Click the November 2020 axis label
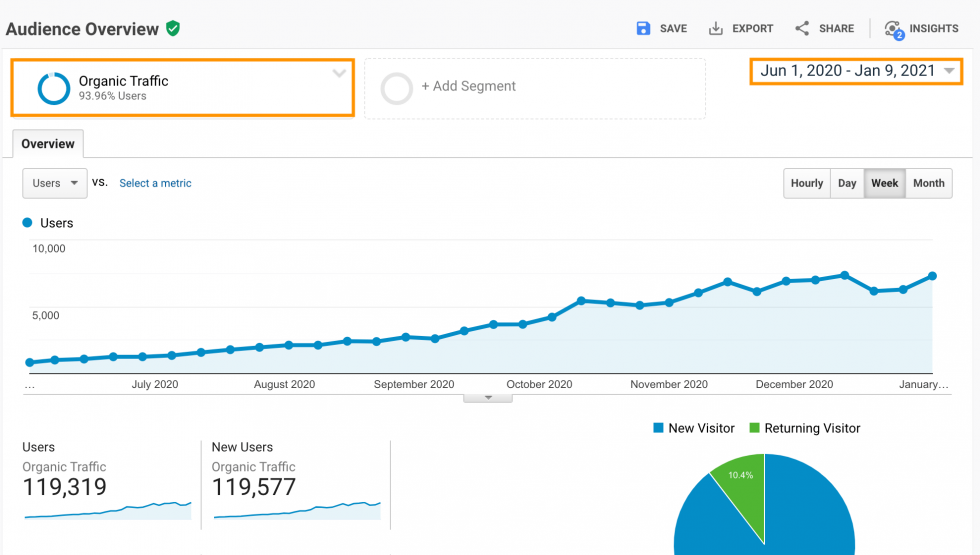Image resolution: width=980 pixels, height=555 pixels. click(x=669, y=384)
